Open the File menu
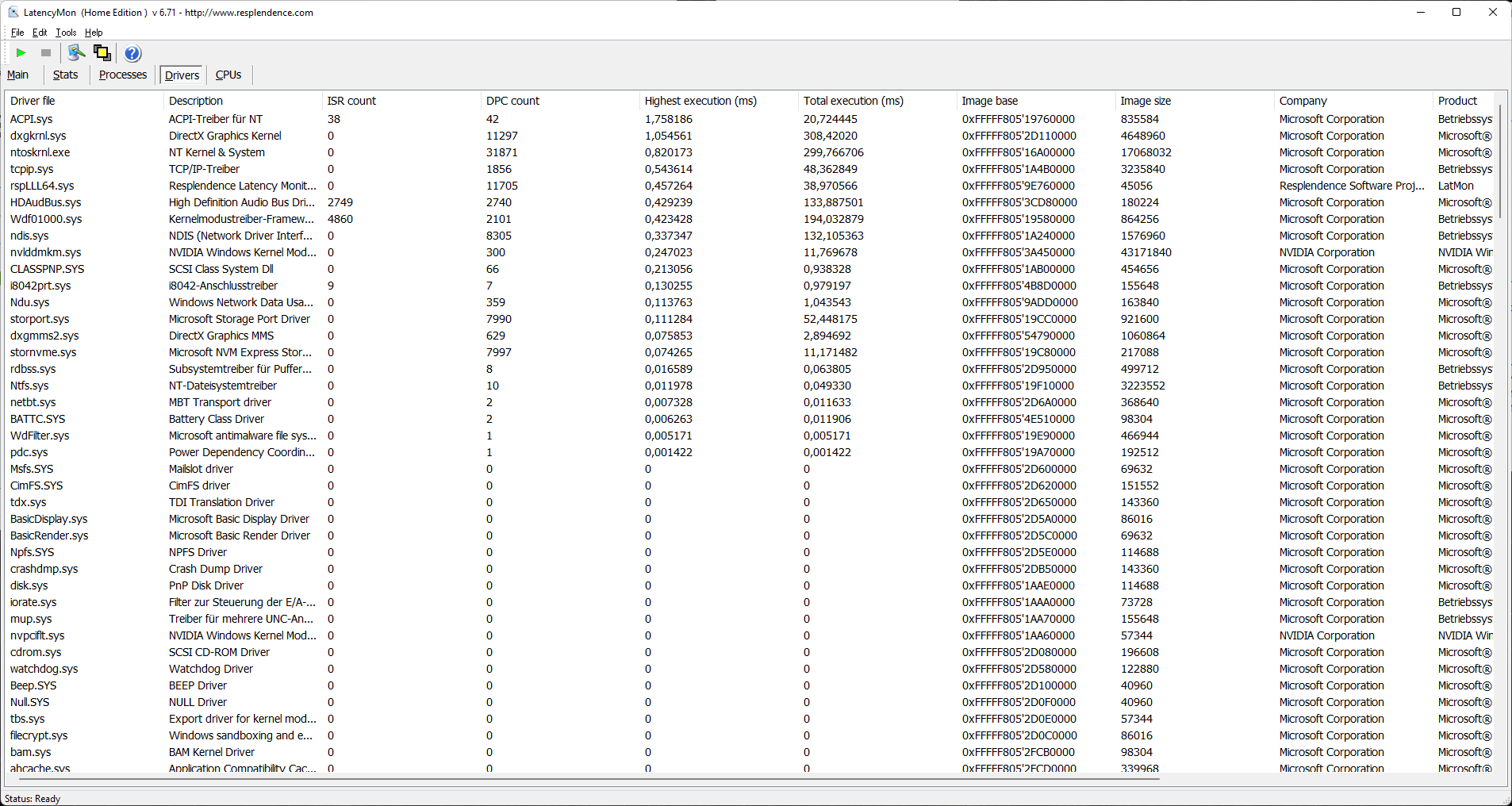1512x806 pixels. click(x=17, y=33)
